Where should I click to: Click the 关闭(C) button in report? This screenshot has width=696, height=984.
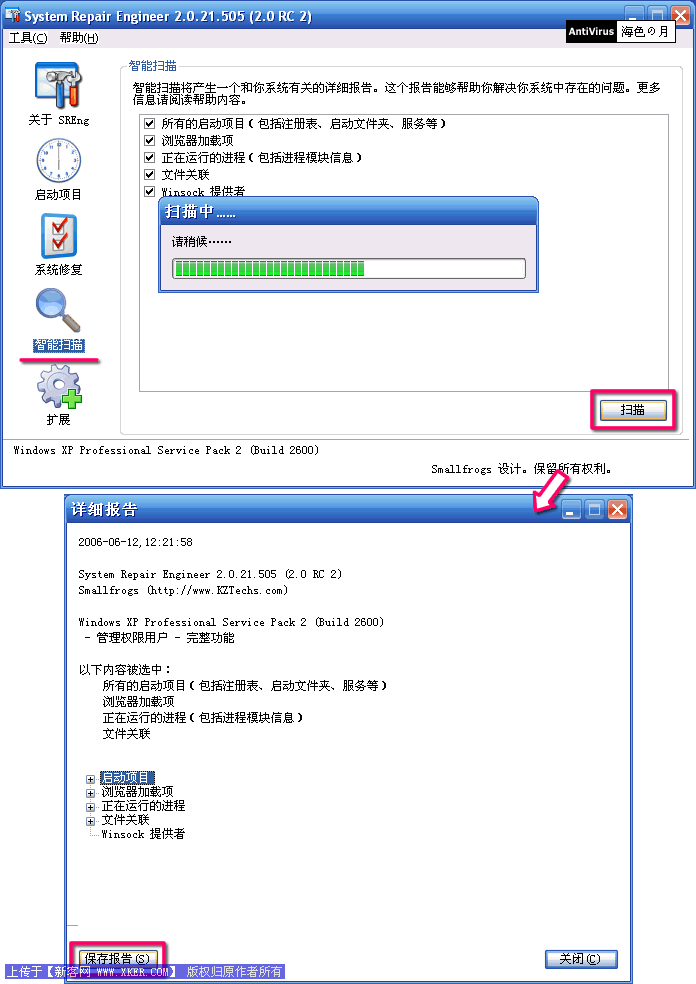pos(581,959)
